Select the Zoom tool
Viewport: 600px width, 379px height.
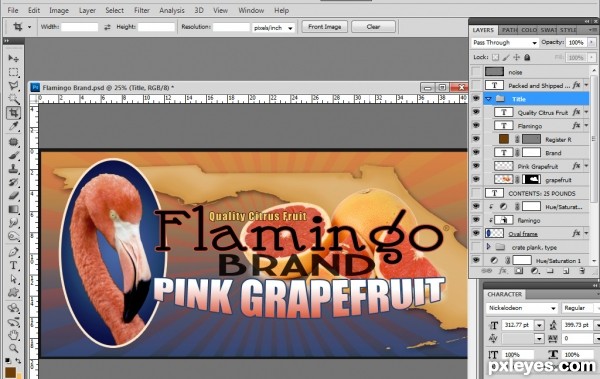[x=13, y=348]
